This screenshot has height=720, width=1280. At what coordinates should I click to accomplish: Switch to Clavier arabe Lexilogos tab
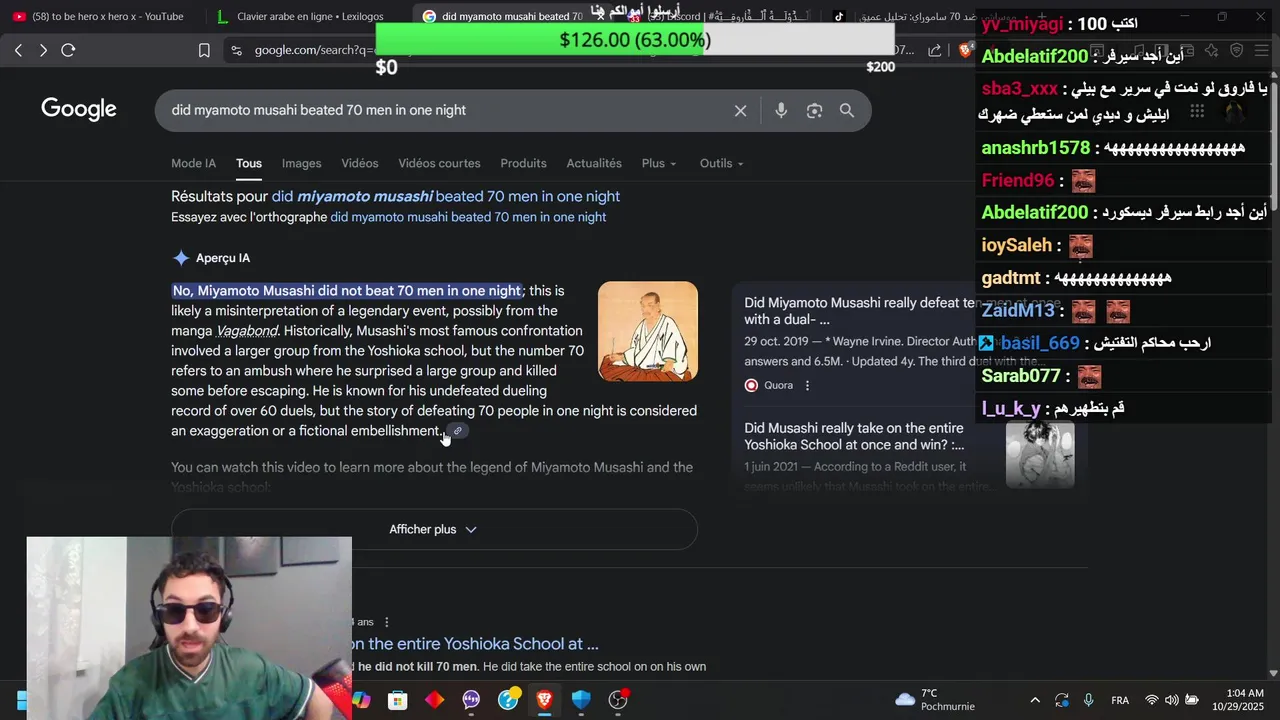click(306, 16)
